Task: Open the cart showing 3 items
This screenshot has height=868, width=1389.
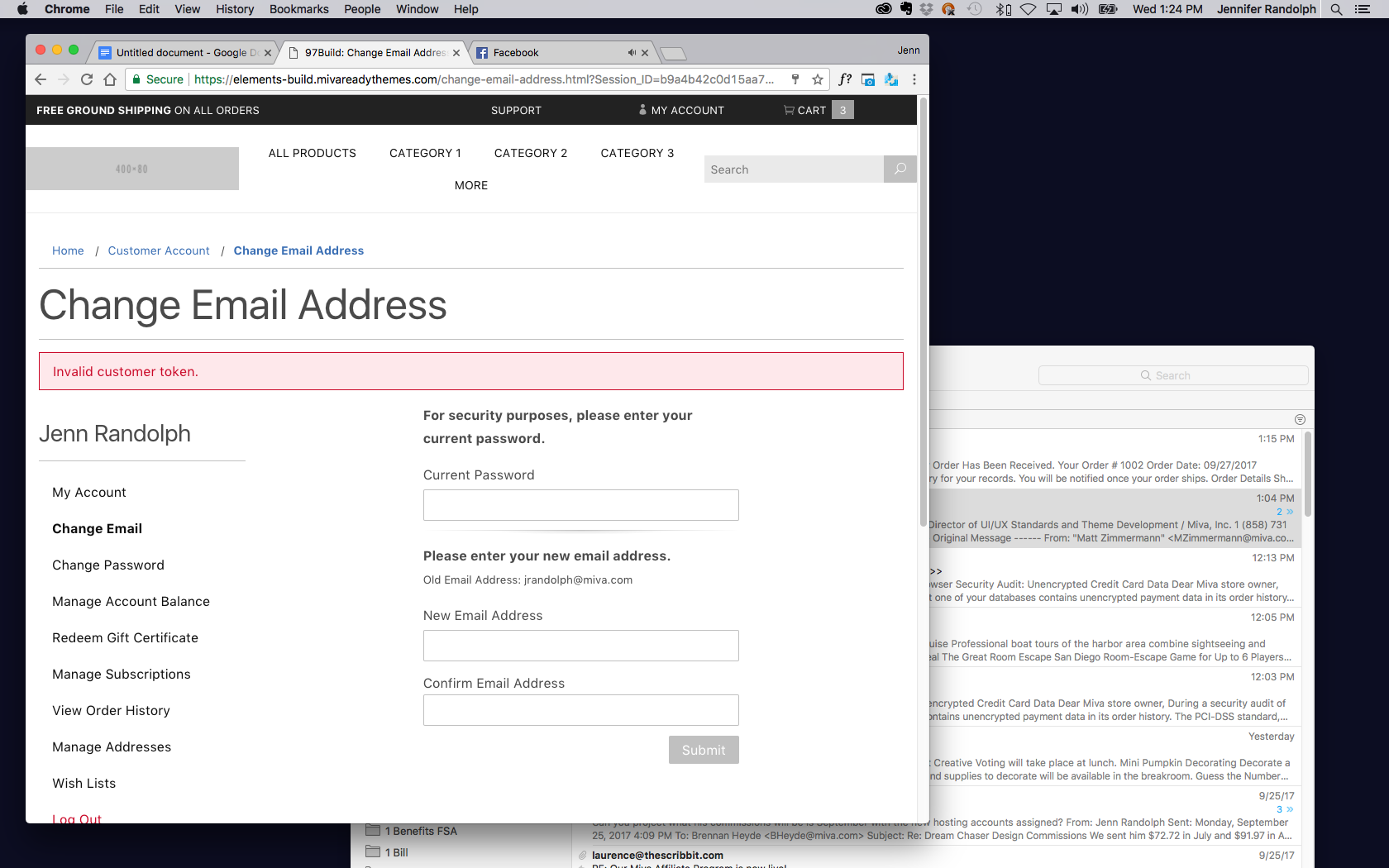Action: (805, 110)
